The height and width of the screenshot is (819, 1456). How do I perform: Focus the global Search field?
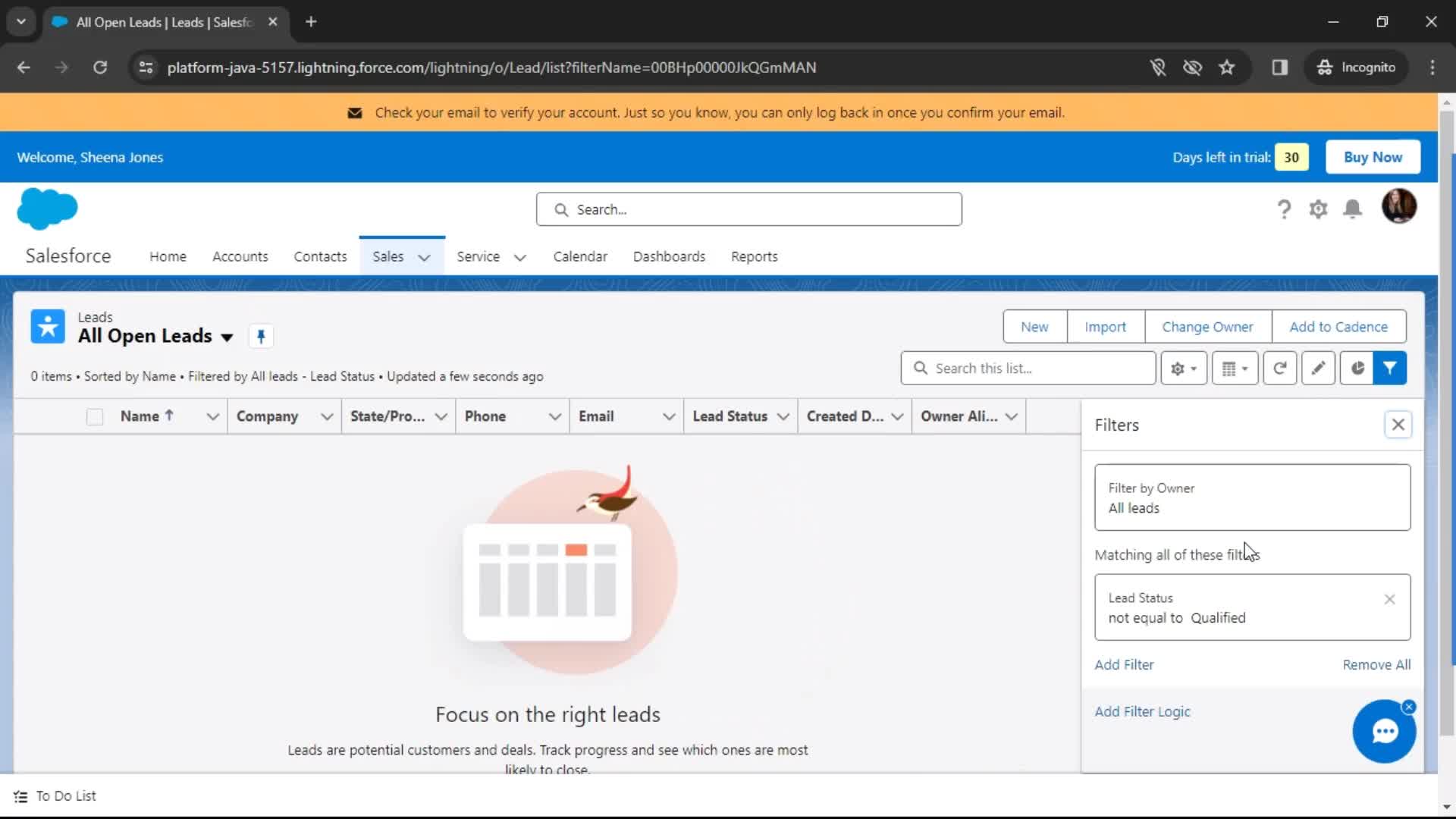click(x=749, y=209)
